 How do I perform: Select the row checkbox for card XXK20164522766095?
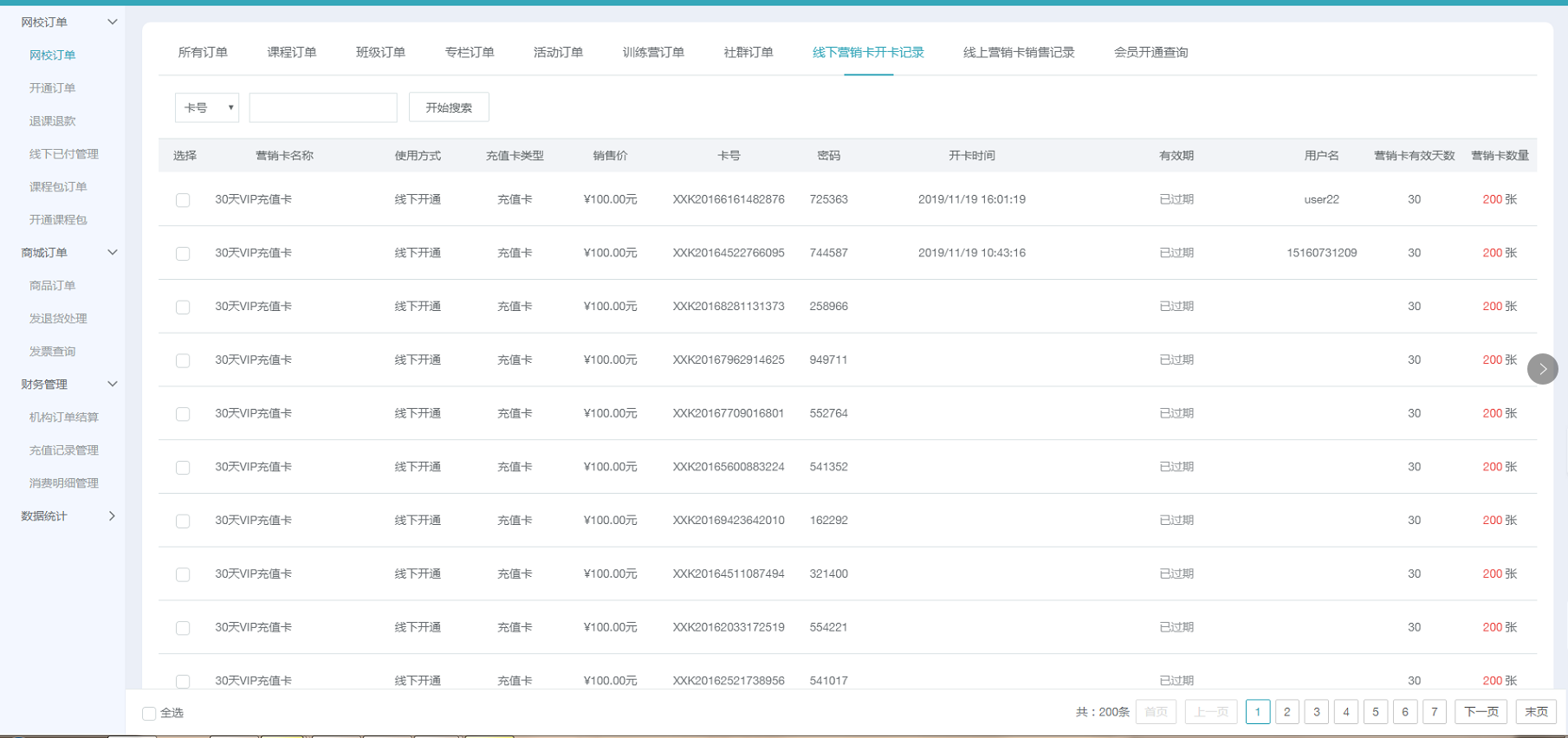[183, 254]
